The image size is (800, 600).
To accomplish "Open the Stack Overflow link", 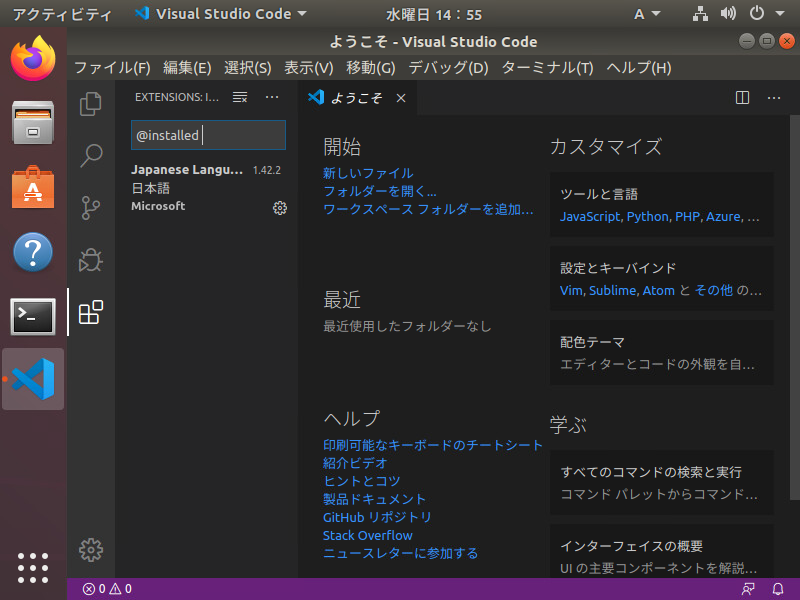I will pyautogui.click(x=367, y=535).
